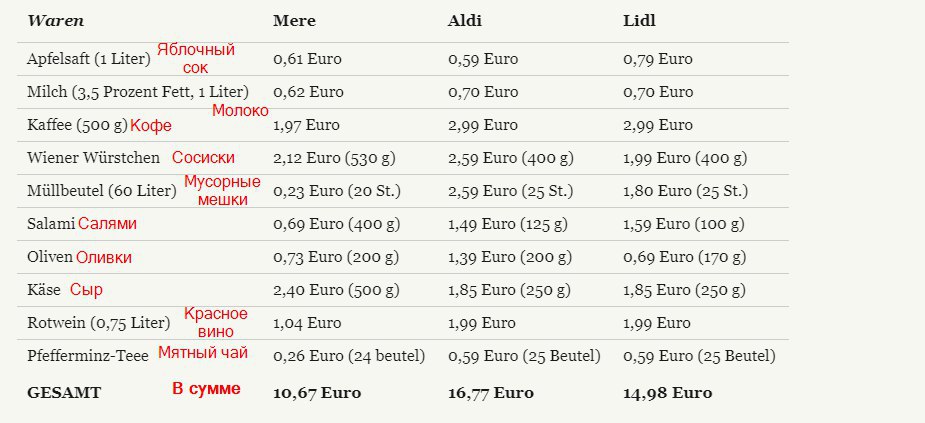Viewport: 925px width, 423px height.
Task: Click Lidl Oliven price 0,69 Euro (170 g)
Action: coord(684,257)
